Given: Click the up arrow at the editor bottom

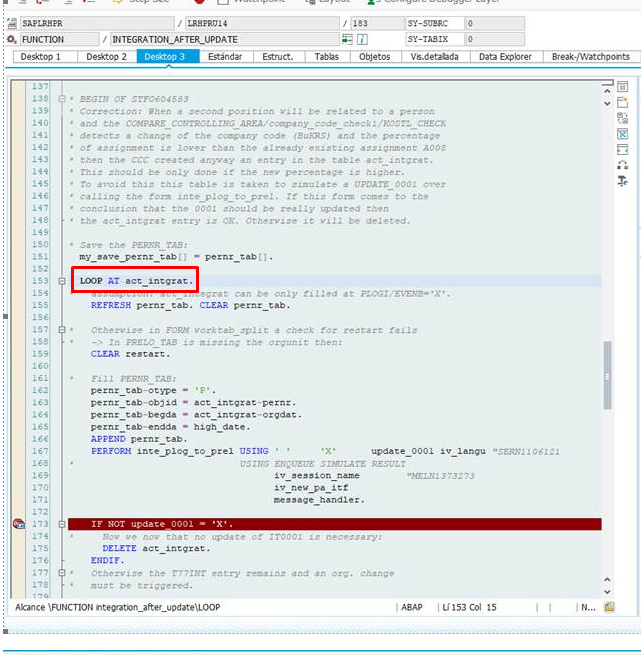Looking at the screenshot, I should pos(607,580).
